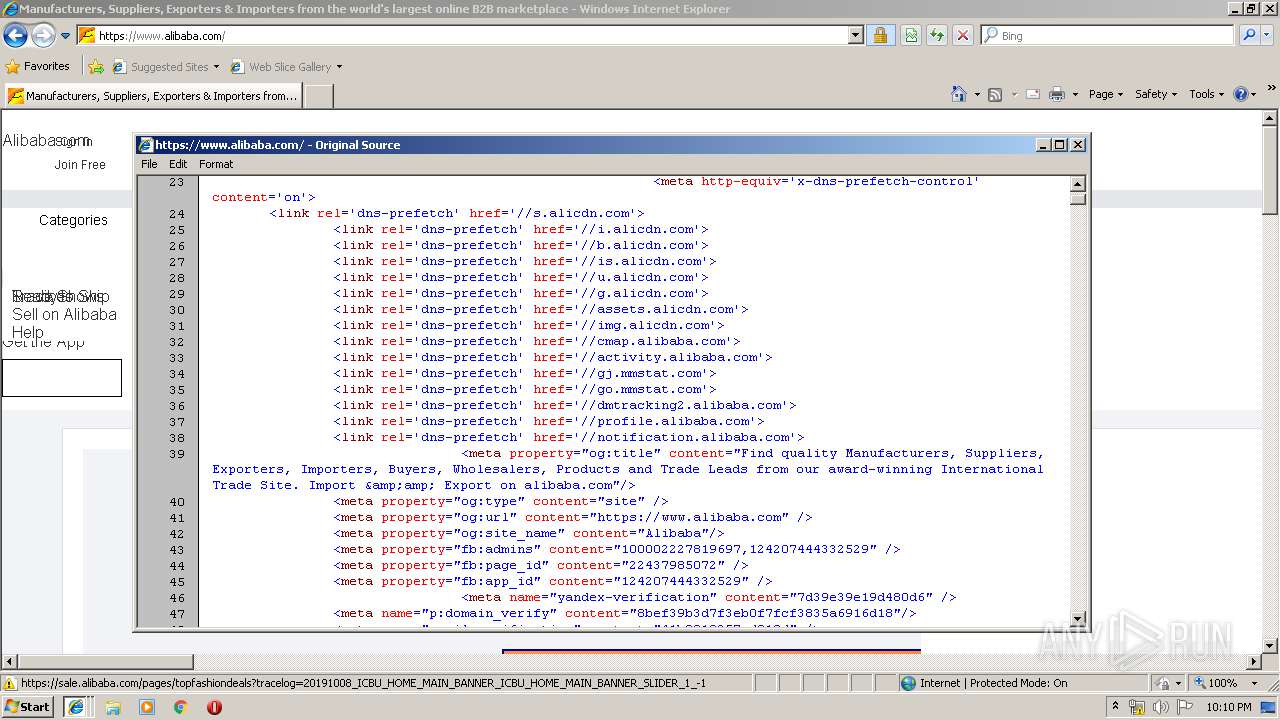
Task: Open the media player taskbar icon
Action: pyautogui.click(x=147, y=707)
